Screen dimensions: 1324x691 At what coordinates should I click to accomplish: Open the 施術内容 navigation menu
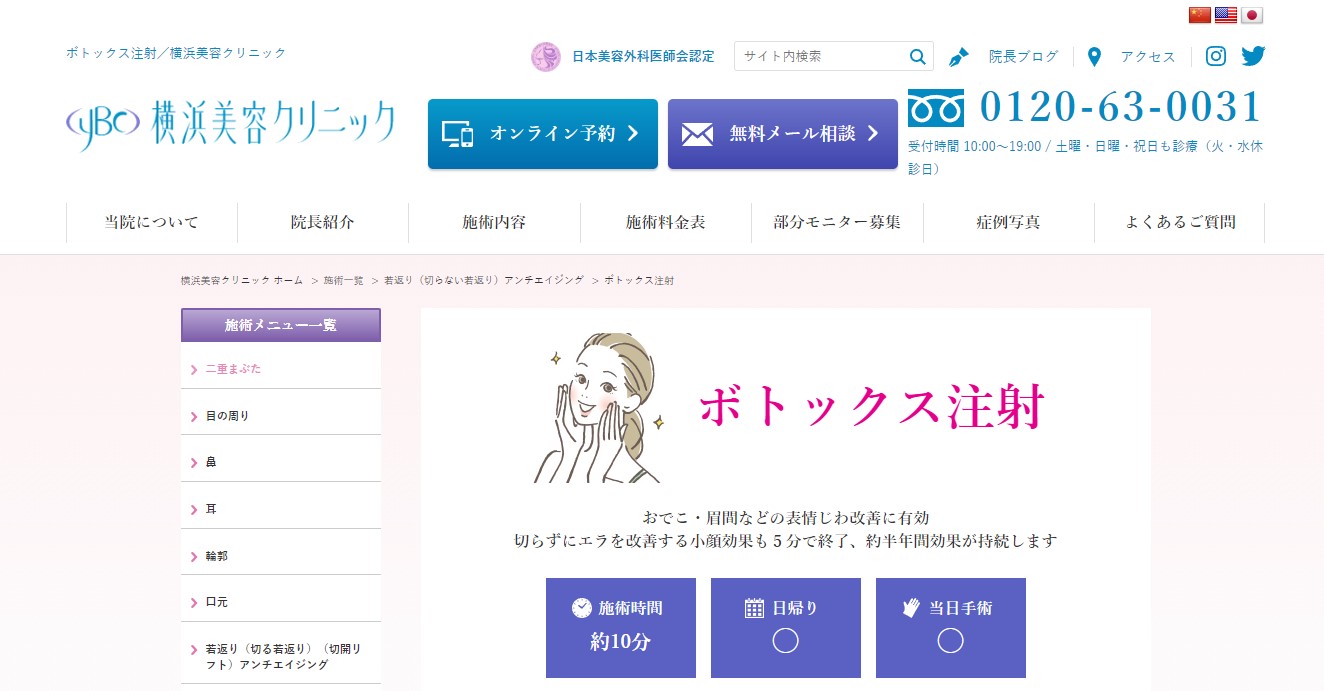point(494,222)
